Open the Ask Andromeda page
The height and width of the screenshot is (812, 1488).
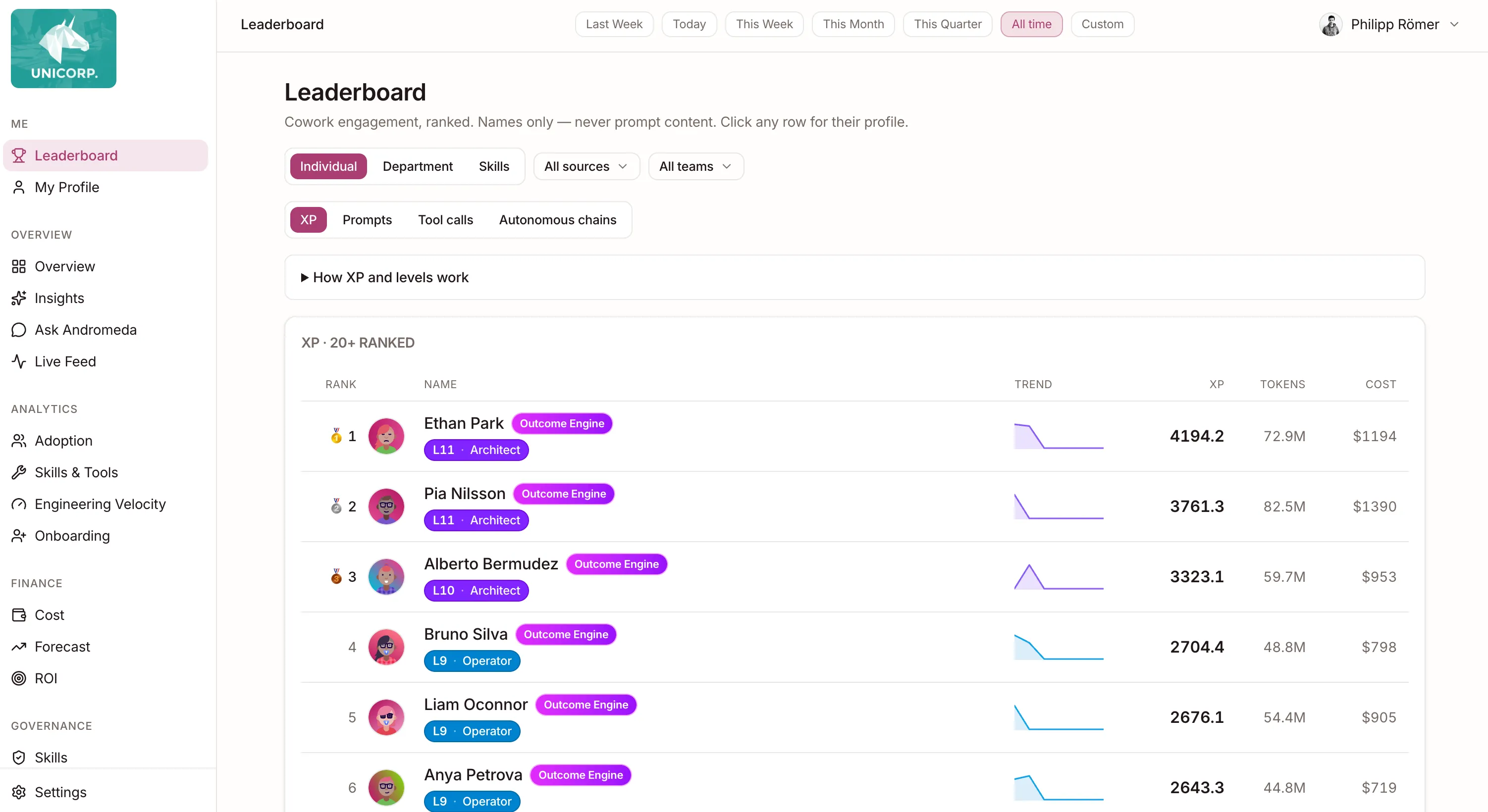click(106, 330)
